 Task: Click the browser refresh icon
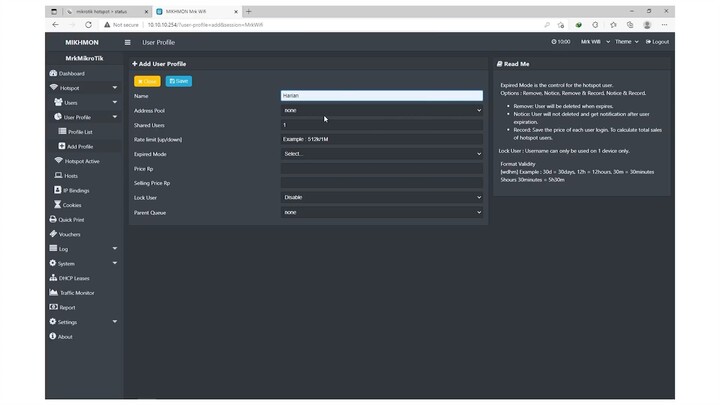[88, 25]
